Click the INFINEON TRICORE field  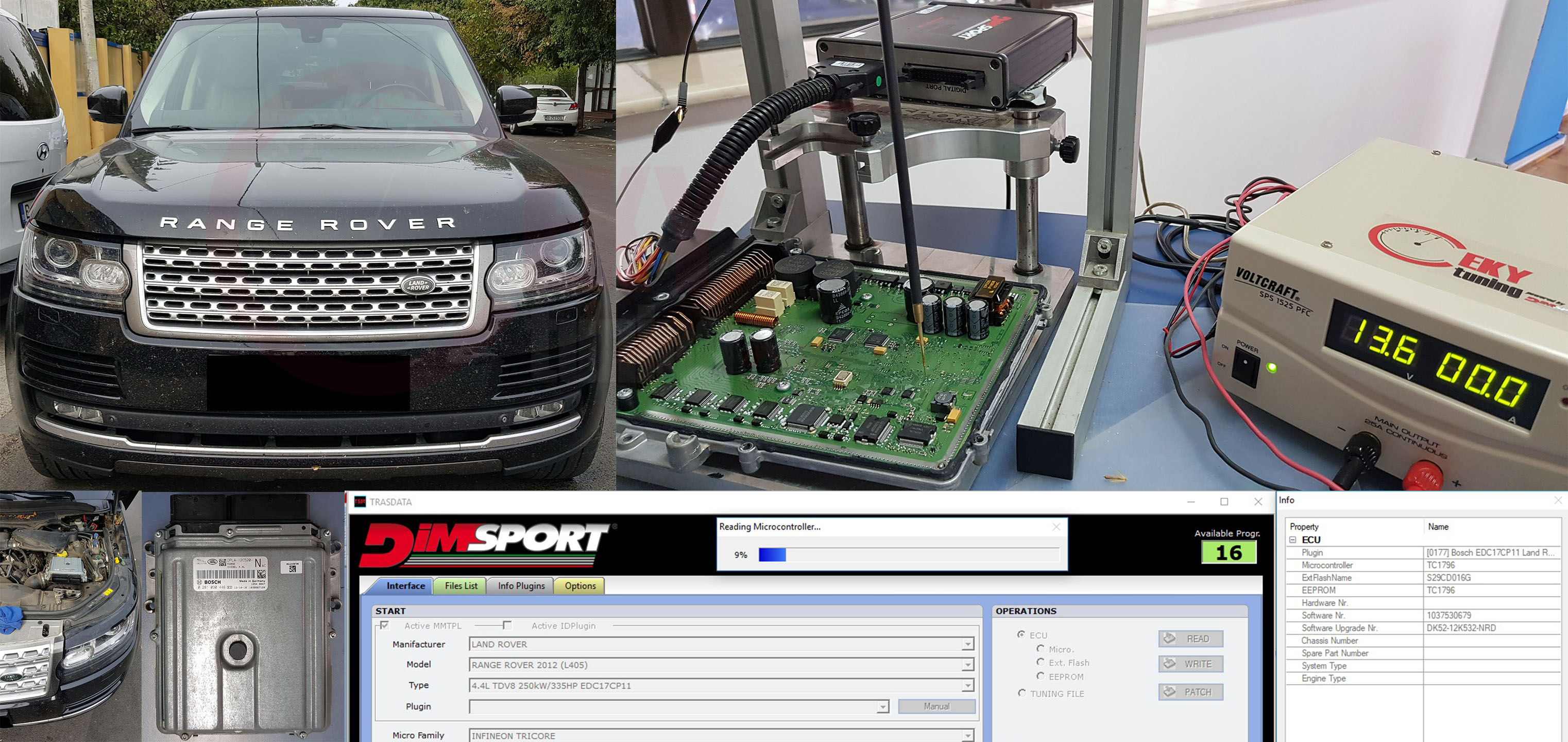pos(721,735)
